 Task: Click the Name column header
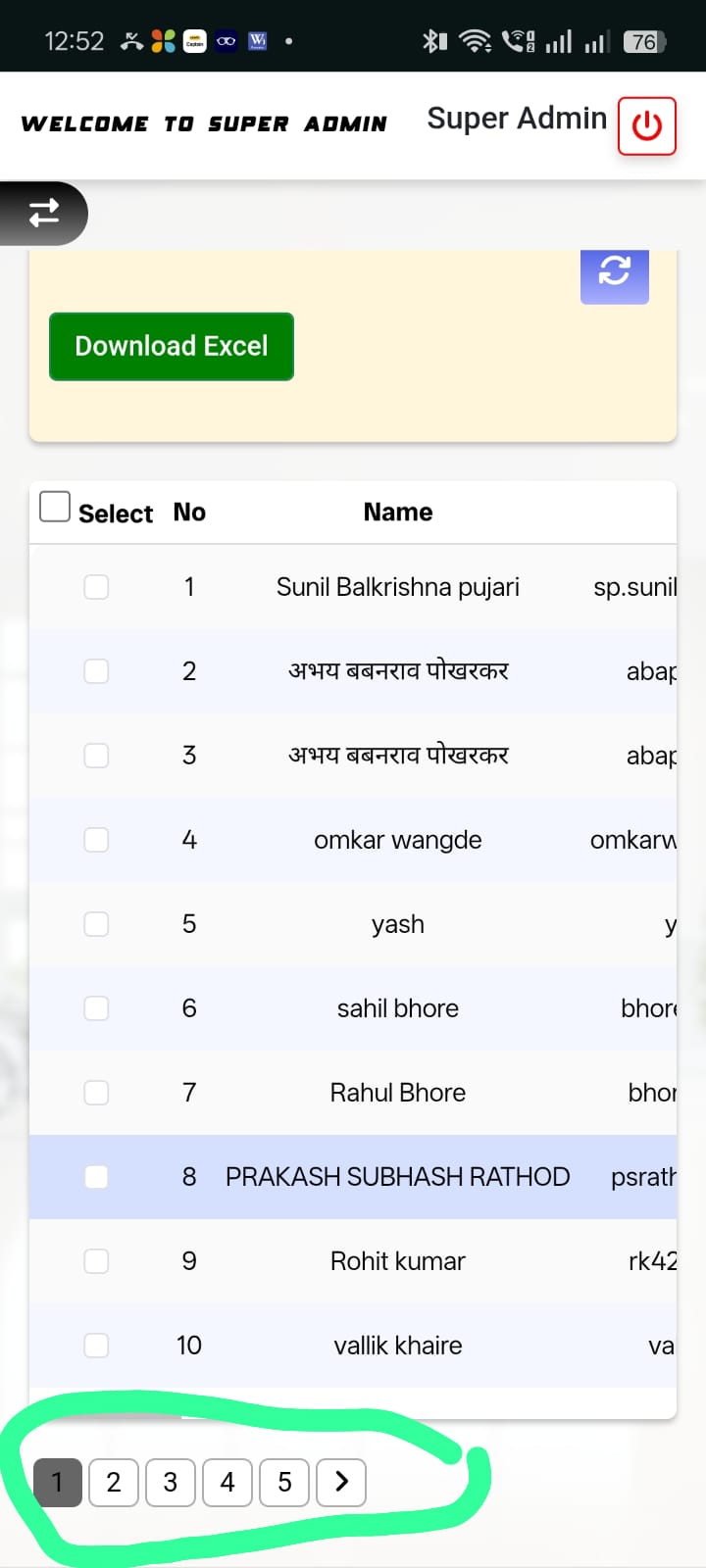pyautogui.click(x=397, y=513)
